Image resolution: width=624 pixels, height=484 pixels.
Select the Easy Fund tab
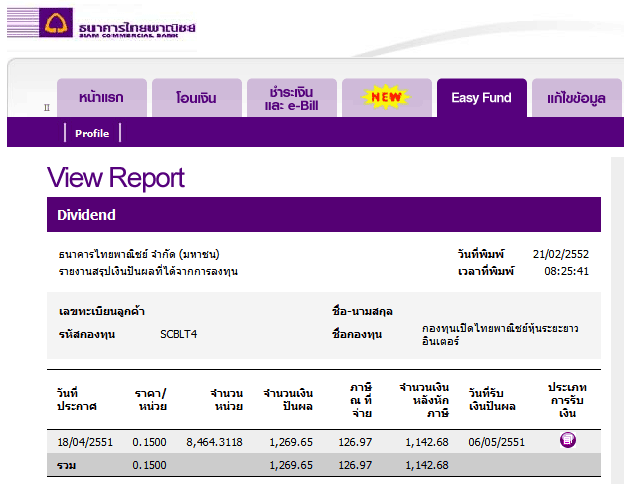[482, 98]
